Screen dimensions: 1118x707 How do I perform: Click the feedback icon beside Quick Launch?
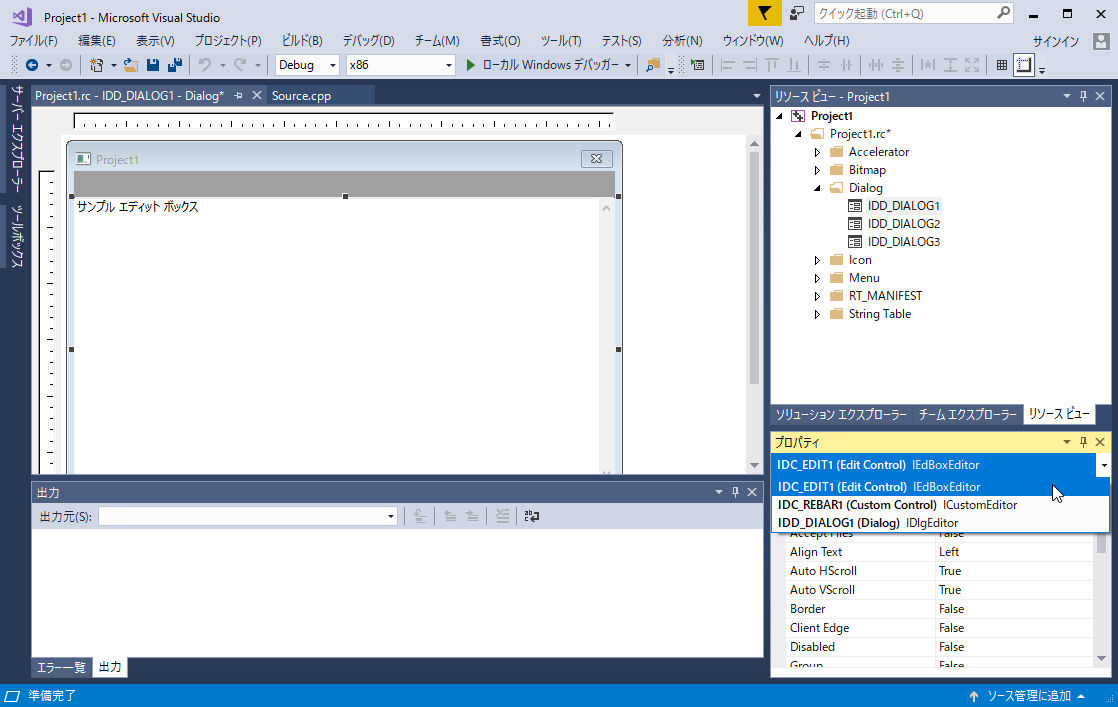[796, 13]
